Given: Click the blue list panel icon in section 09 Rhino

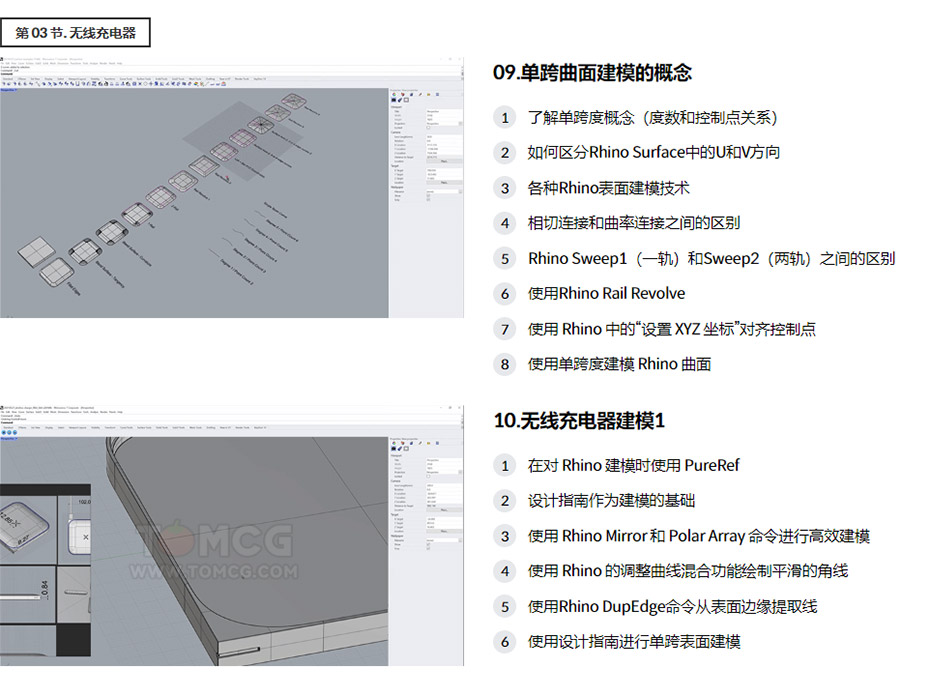Looking at the screenshot, I should click(x=438, y=94).
